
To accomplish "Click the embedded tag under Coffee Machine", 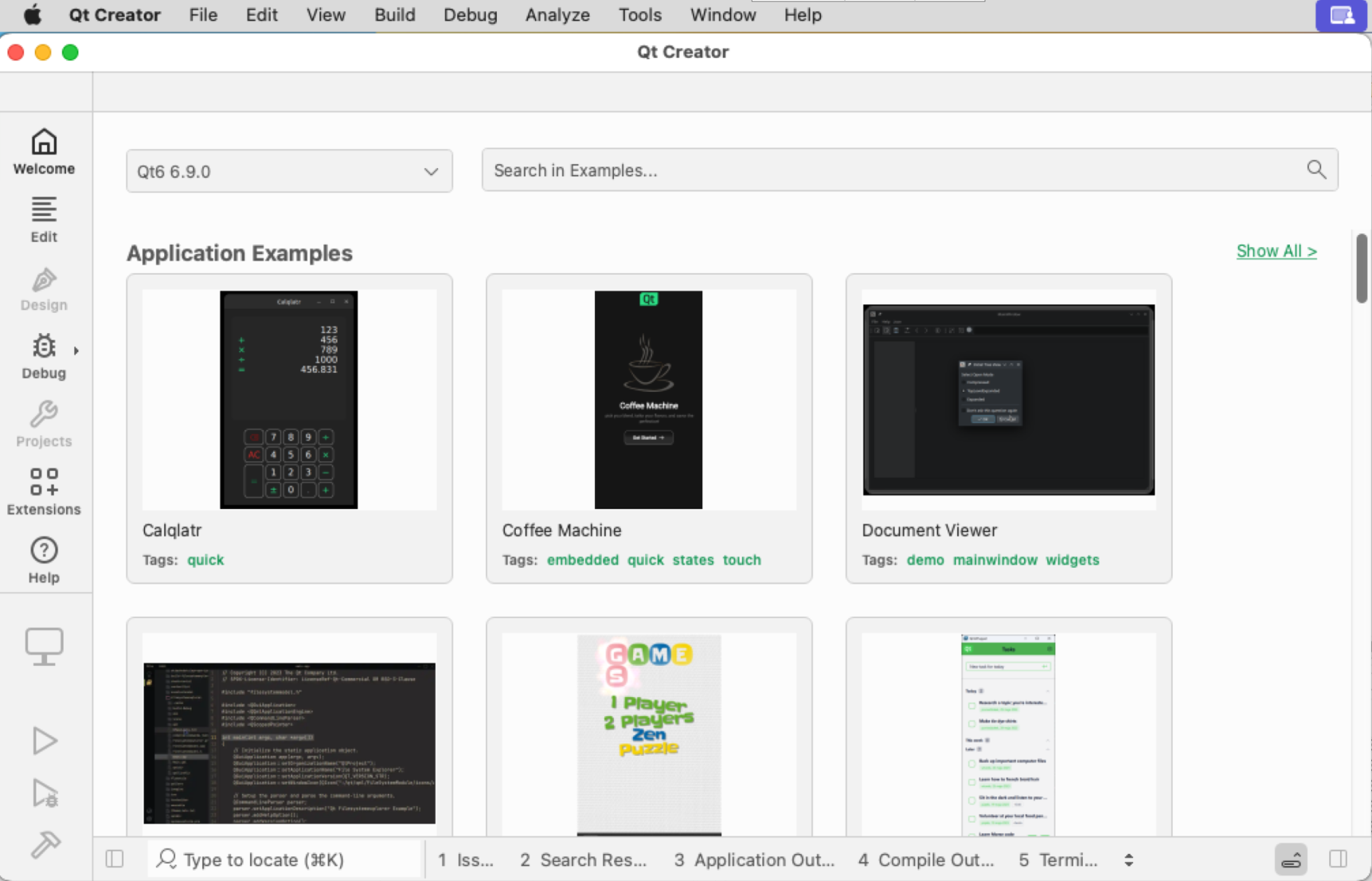I will pos(583,560).
